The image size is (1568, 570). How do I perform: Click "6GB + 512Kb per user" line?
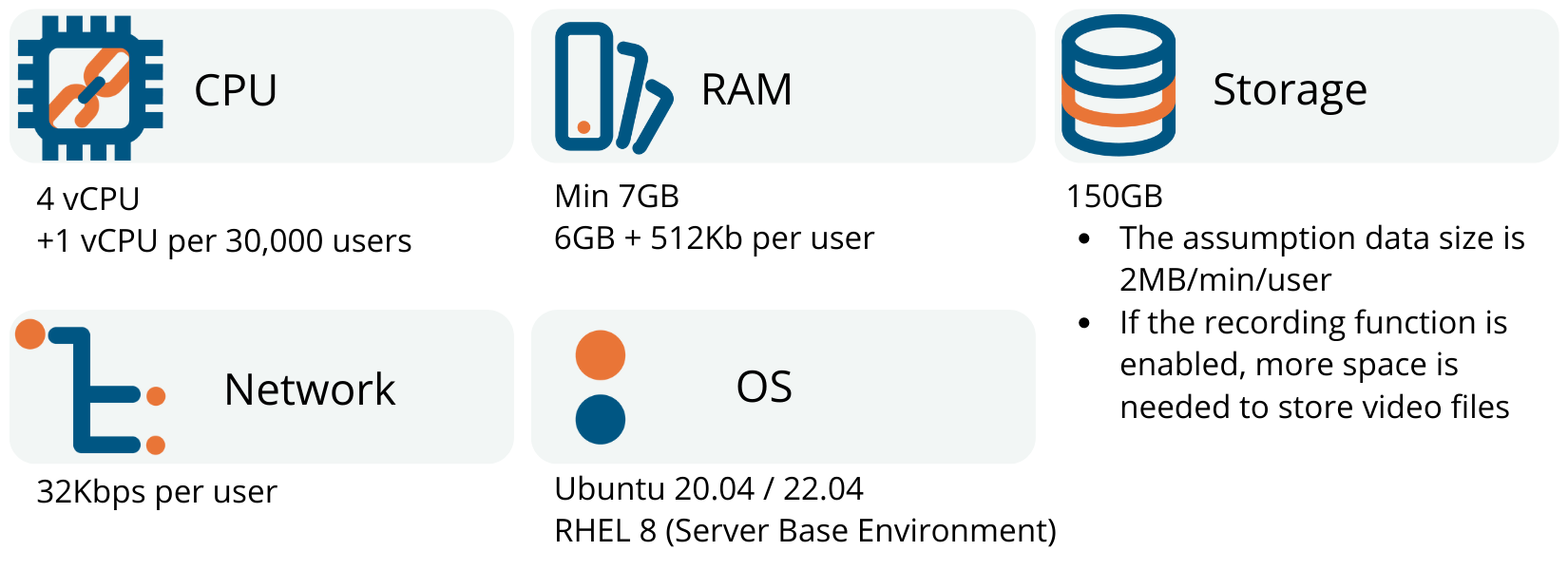714,237
